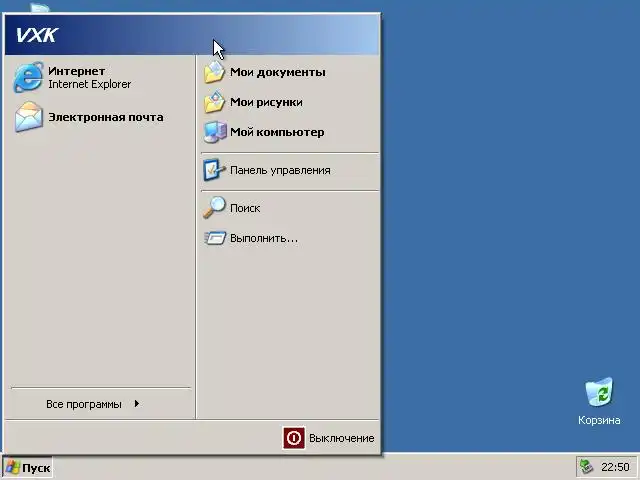Click the Выполнить window icon

coord(215,238)
